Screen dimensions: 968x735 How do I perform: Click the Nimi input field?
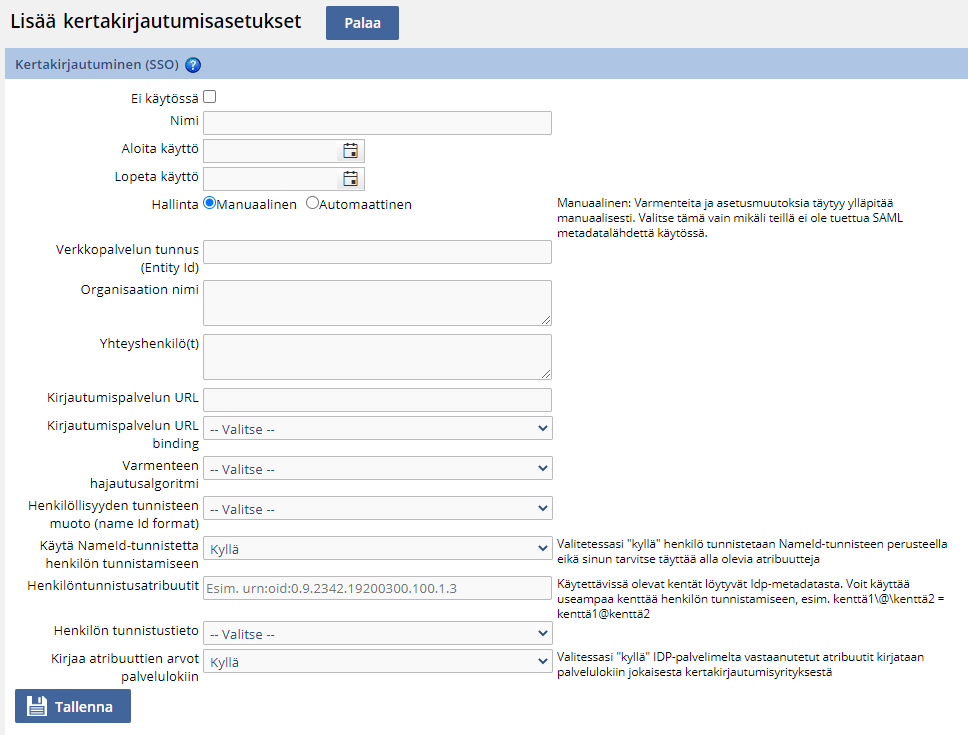click(377, 123)
